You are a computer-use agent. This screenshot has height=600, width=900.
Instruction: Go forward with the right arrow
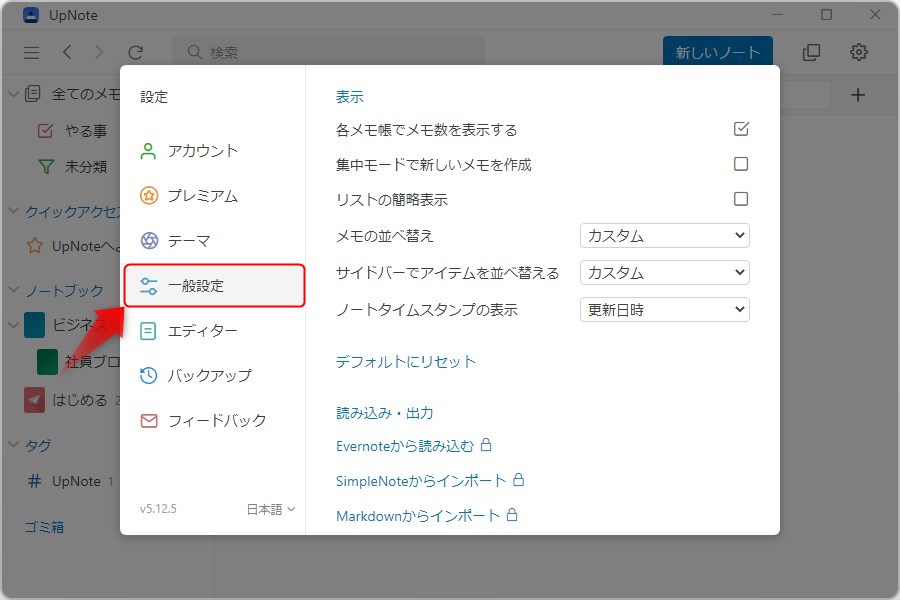pyautogui.click(x=99, y=52)
